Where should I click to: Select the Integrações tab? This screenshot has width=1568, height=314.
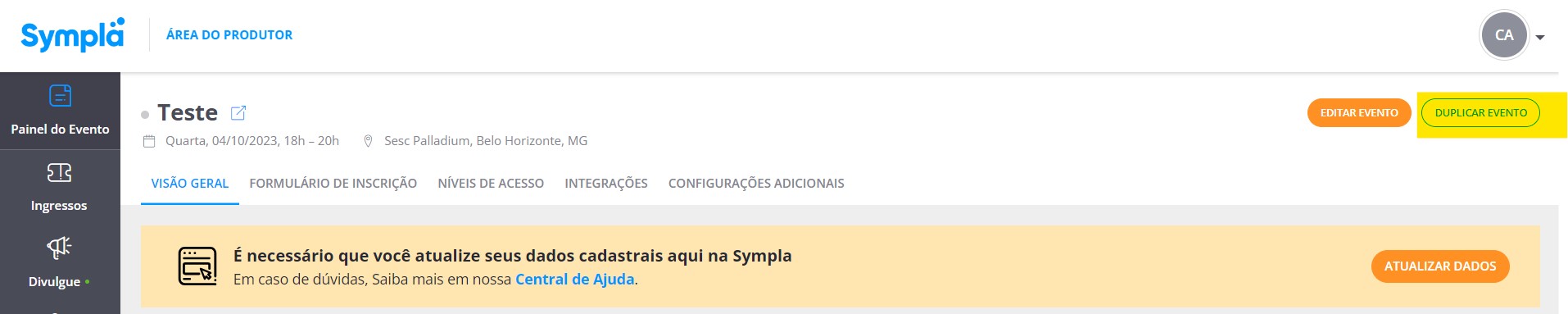point(606,184)
